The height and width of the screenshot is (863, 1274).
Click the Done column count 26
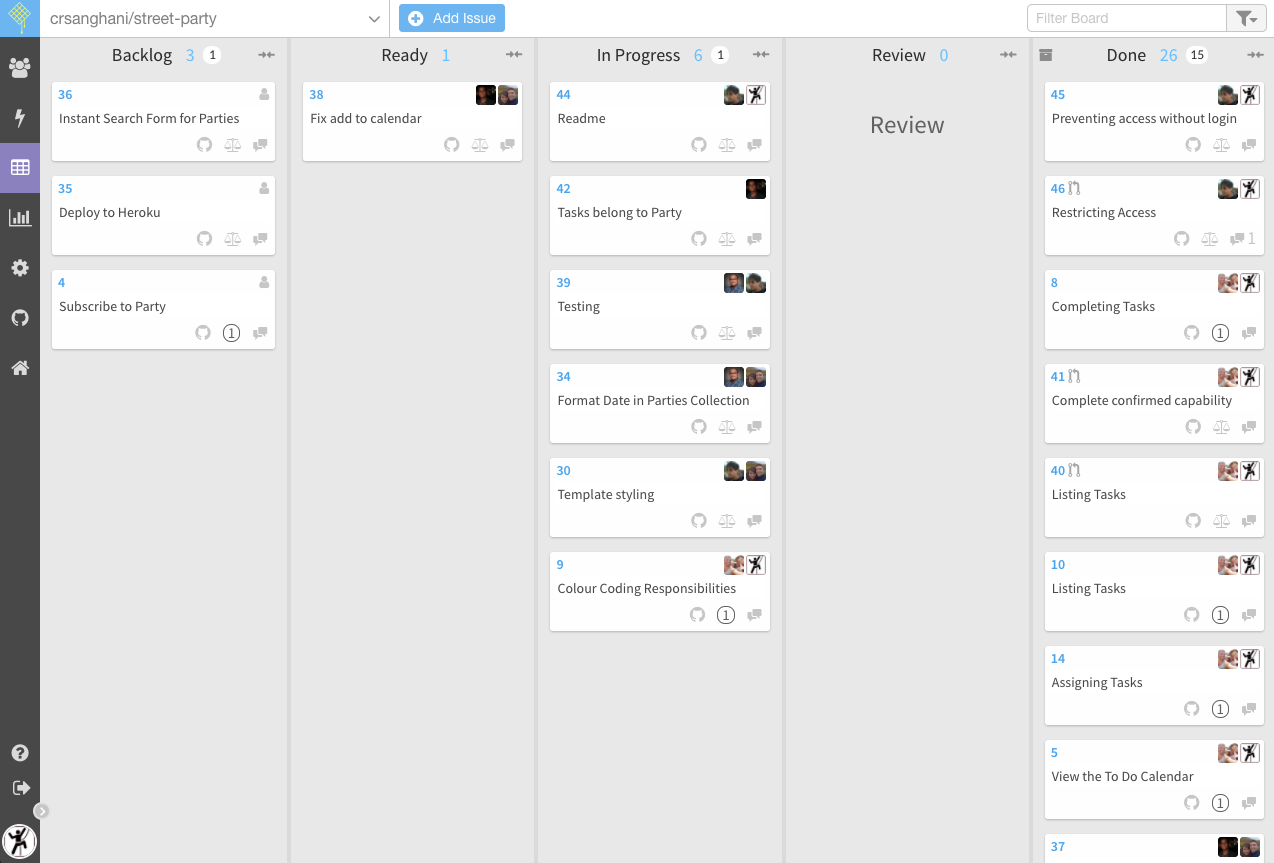tap(1168, 55)
